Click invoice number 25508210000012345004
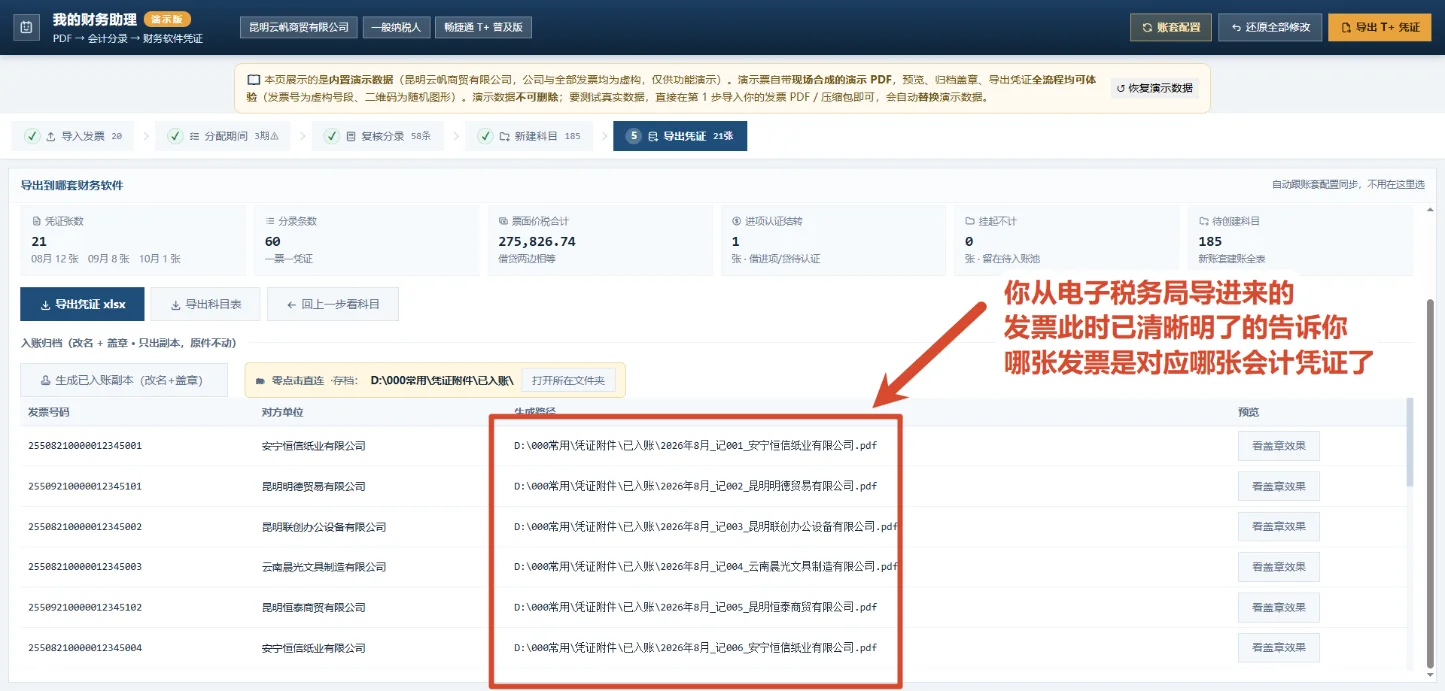 [x=85, y=647]
